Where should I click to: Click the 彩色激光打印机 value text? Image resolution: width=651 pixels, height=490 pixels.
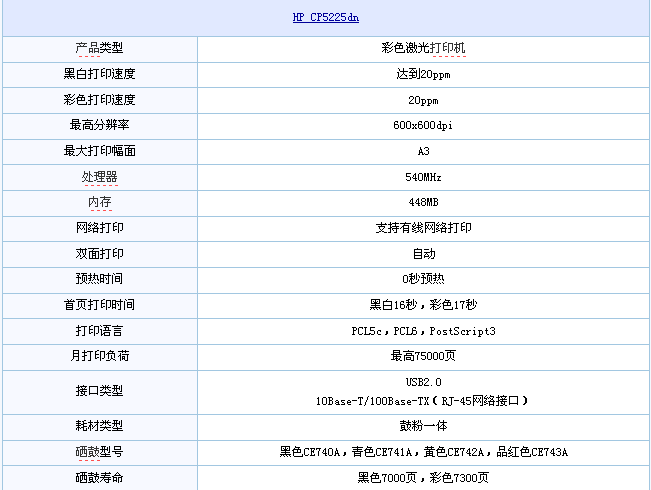pyautogui.click(x=423, y=48)
